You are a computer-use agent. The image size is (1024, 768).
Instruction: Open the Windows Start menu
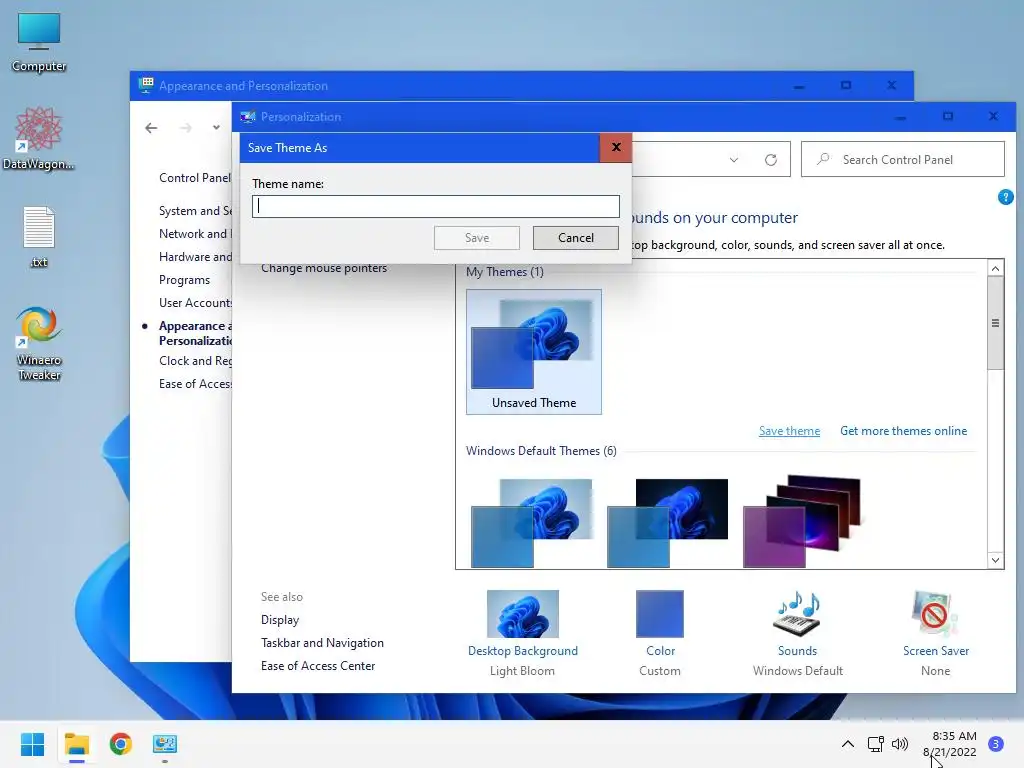[32, 744]
